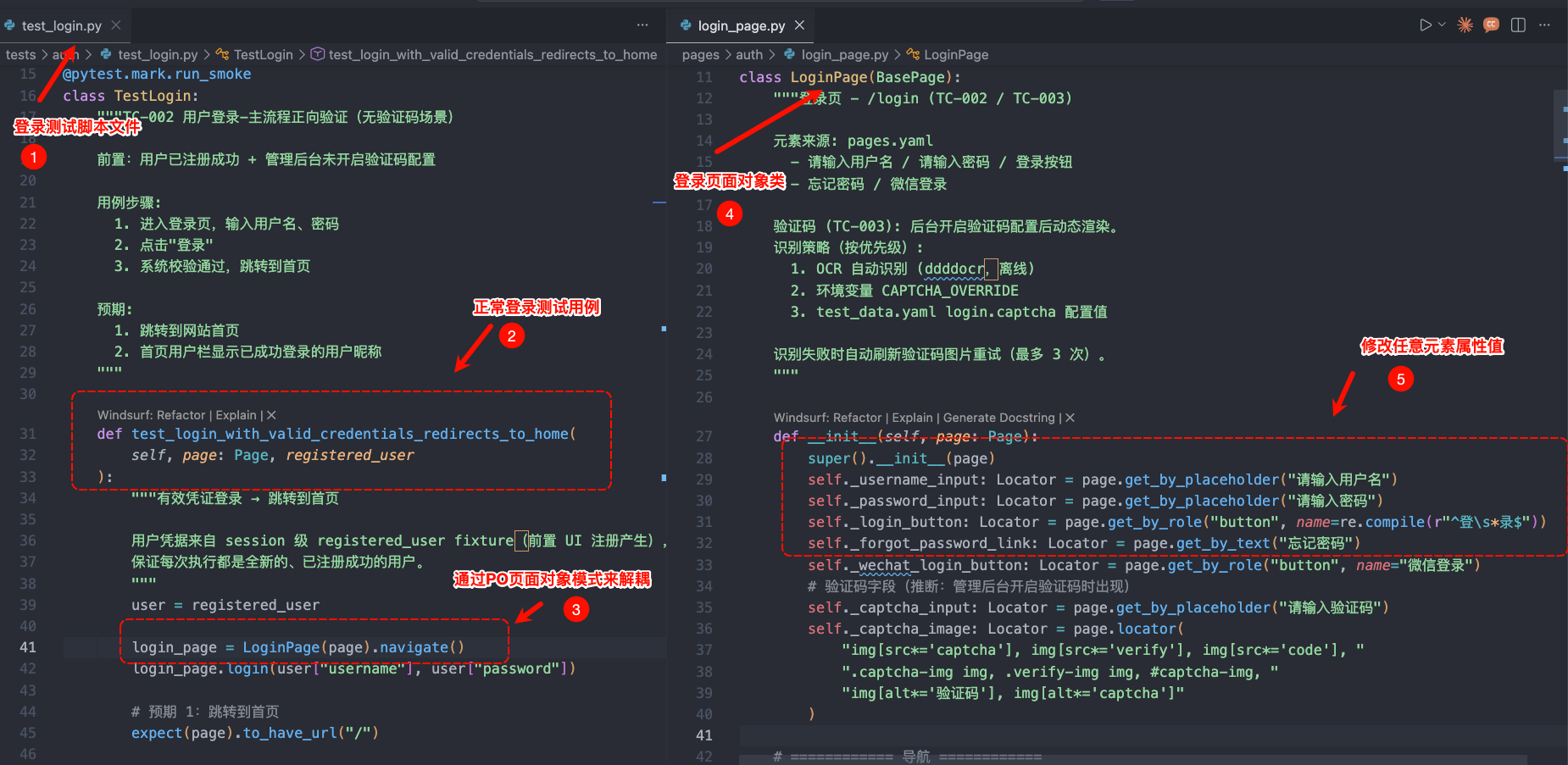This screenshot has width=1568, height=765.
Task: Click Generate Docstring above __init__ method
Action: click(x=998, y=418)
